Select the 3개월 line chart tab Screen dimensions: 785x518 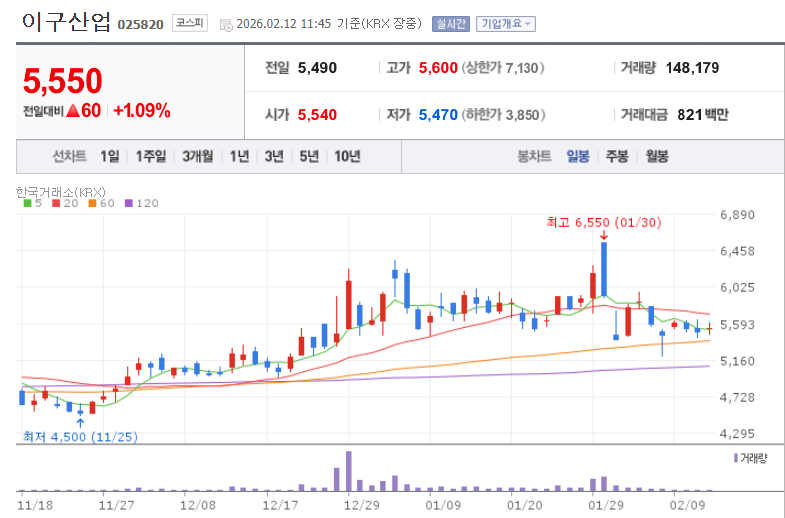[x=197, y=156]
